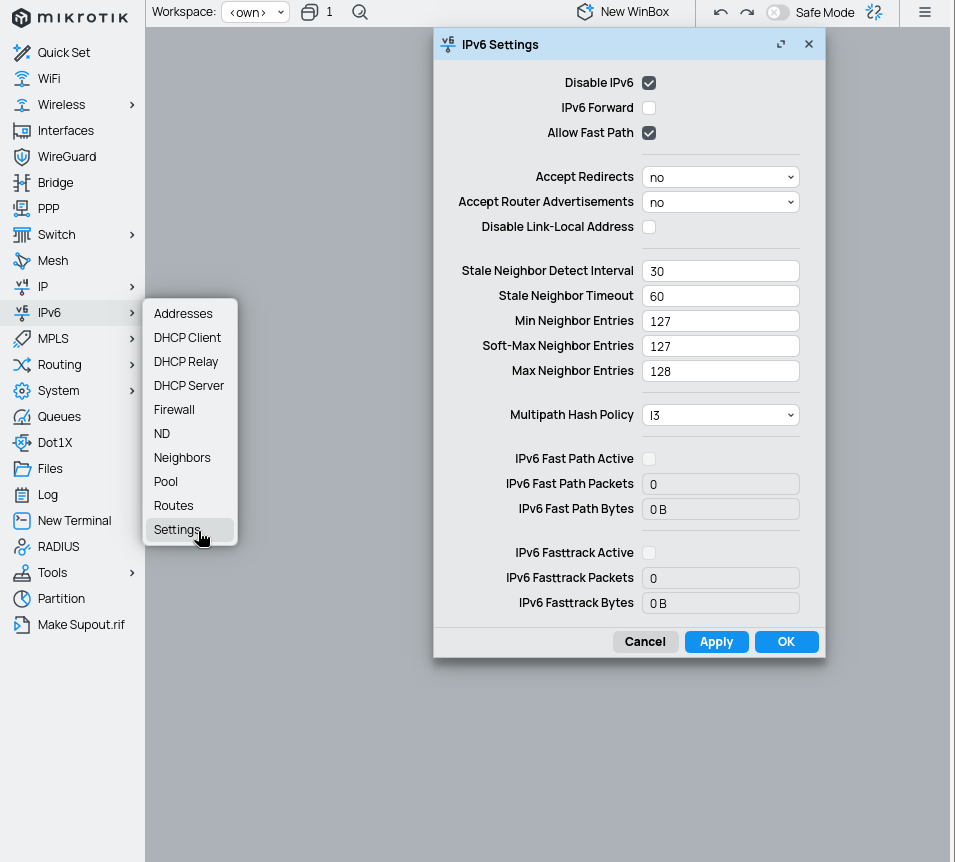This screenshot has height=862, width=955.
Task: Click the Make Supout.rif icon
Action: [22, 625]
